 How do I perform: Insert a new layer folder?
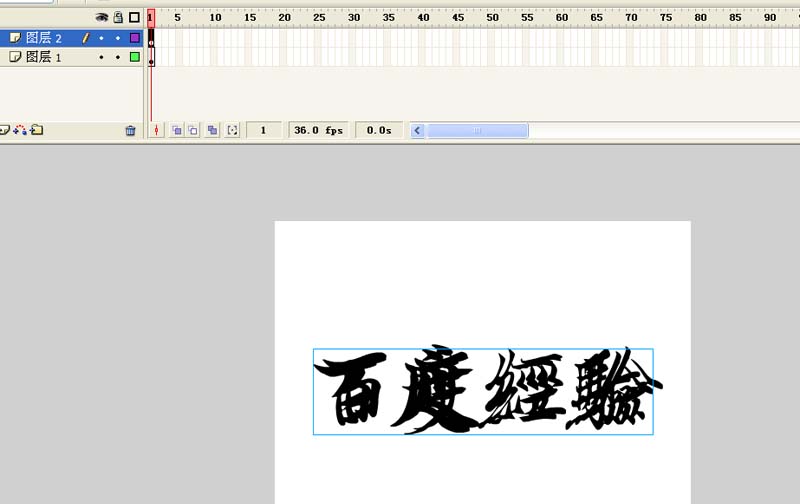click(37, 130)
